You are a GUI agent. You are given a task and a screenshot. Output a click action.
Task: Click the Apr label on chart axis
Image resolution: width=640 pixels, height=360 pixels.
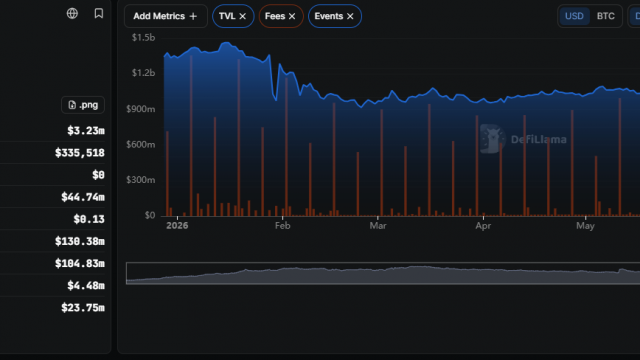click(483, 226)
